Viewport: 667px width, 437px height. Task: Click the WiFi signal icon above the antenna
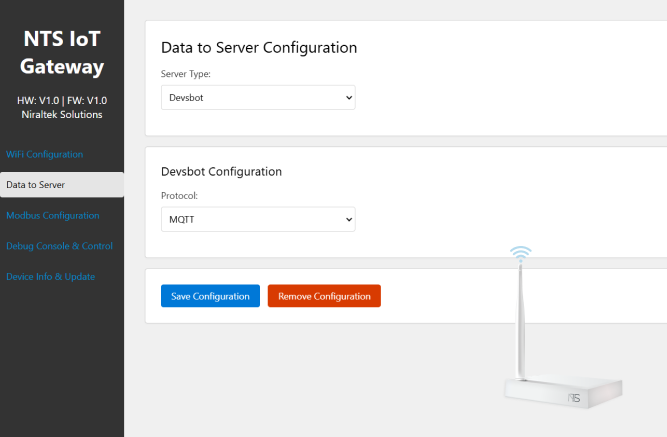pos(520,253)
